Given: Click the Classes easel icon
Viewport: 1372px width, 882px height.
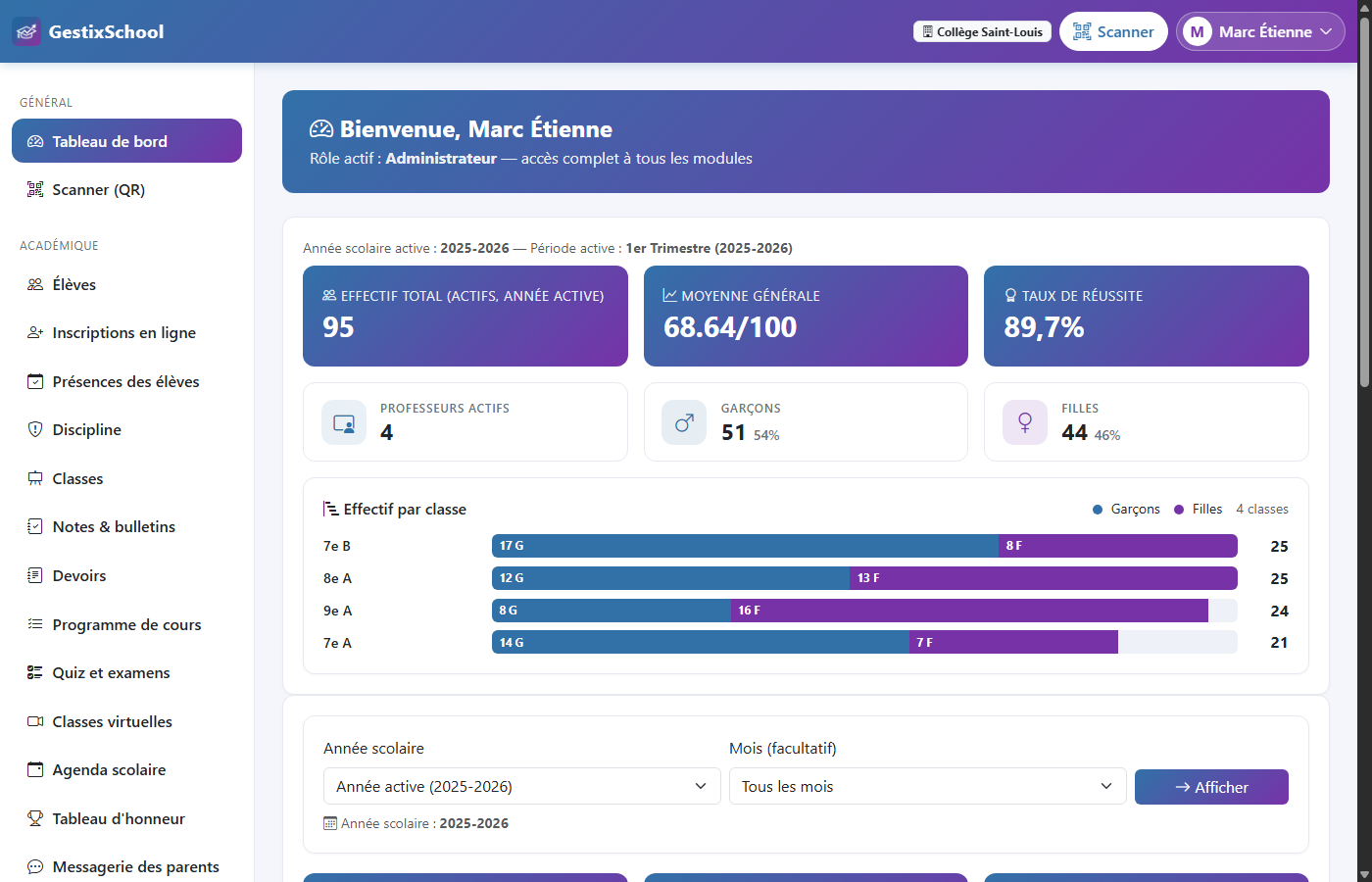Looking at the screenshot, I should pos(35,479).
